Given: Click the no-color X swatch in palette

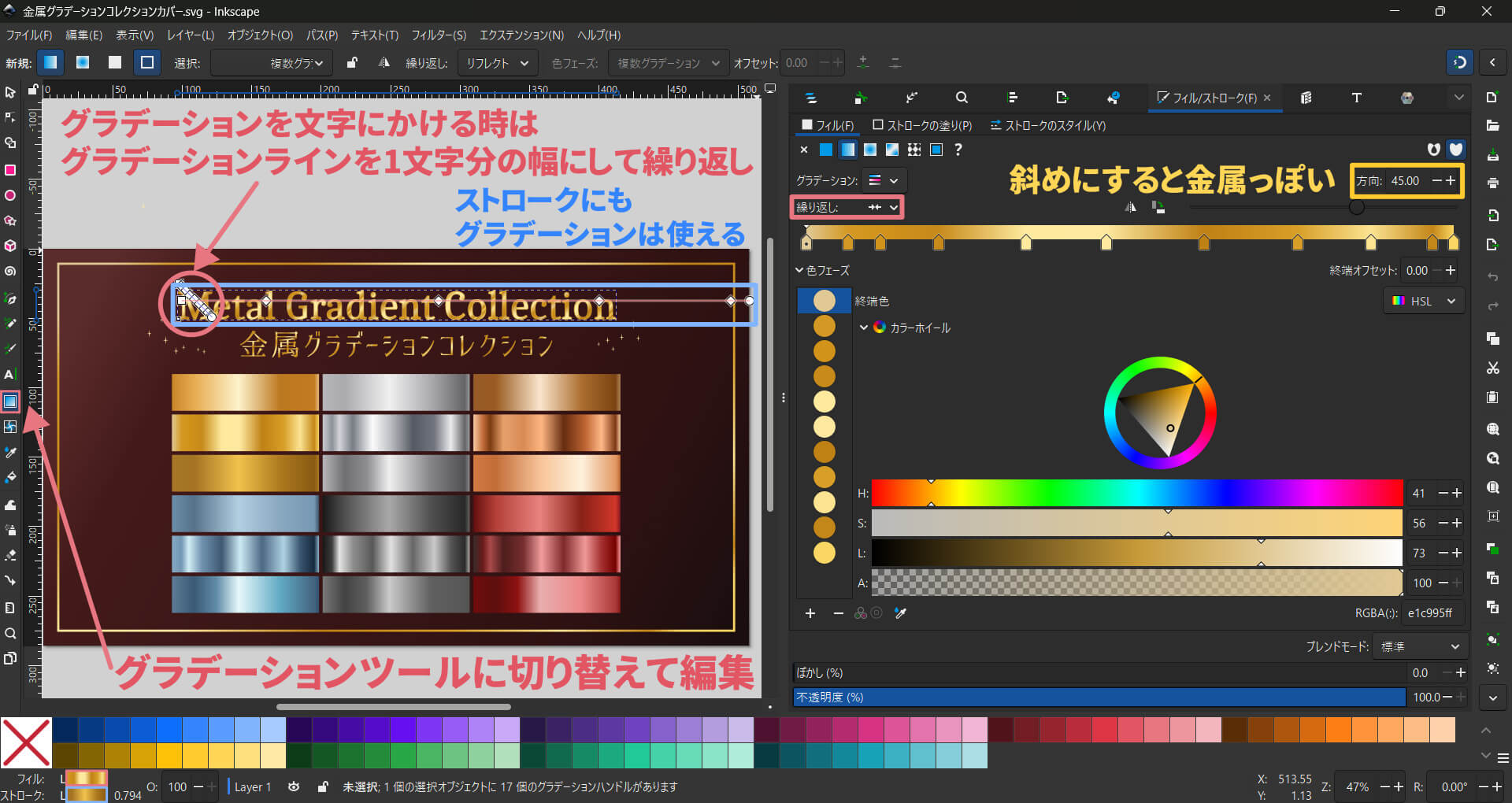Looking at the screenshot, I should pos(26,742).
